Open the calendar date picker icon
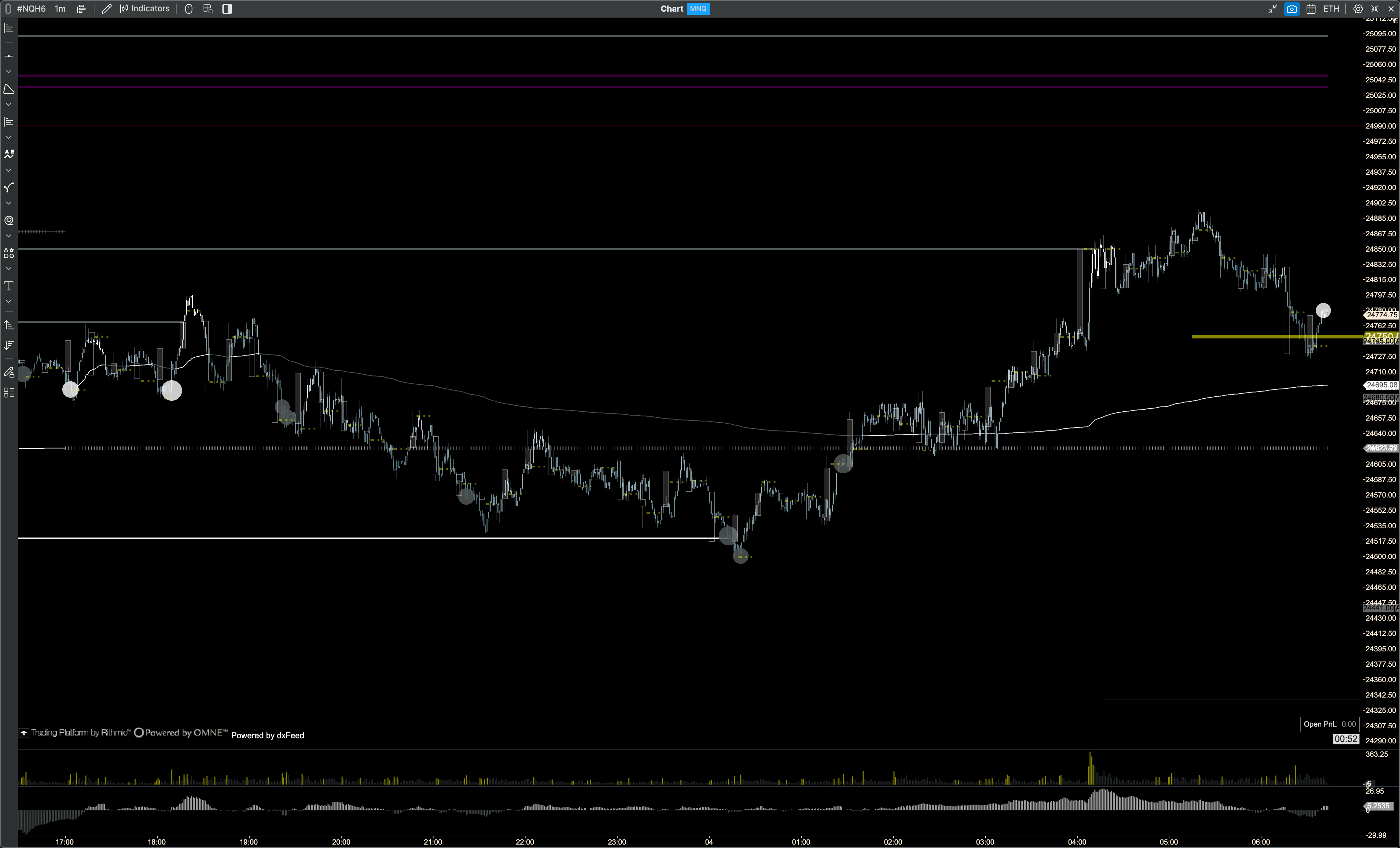1400x848 pixels. pyautogui.click(x=1311, y=9)
